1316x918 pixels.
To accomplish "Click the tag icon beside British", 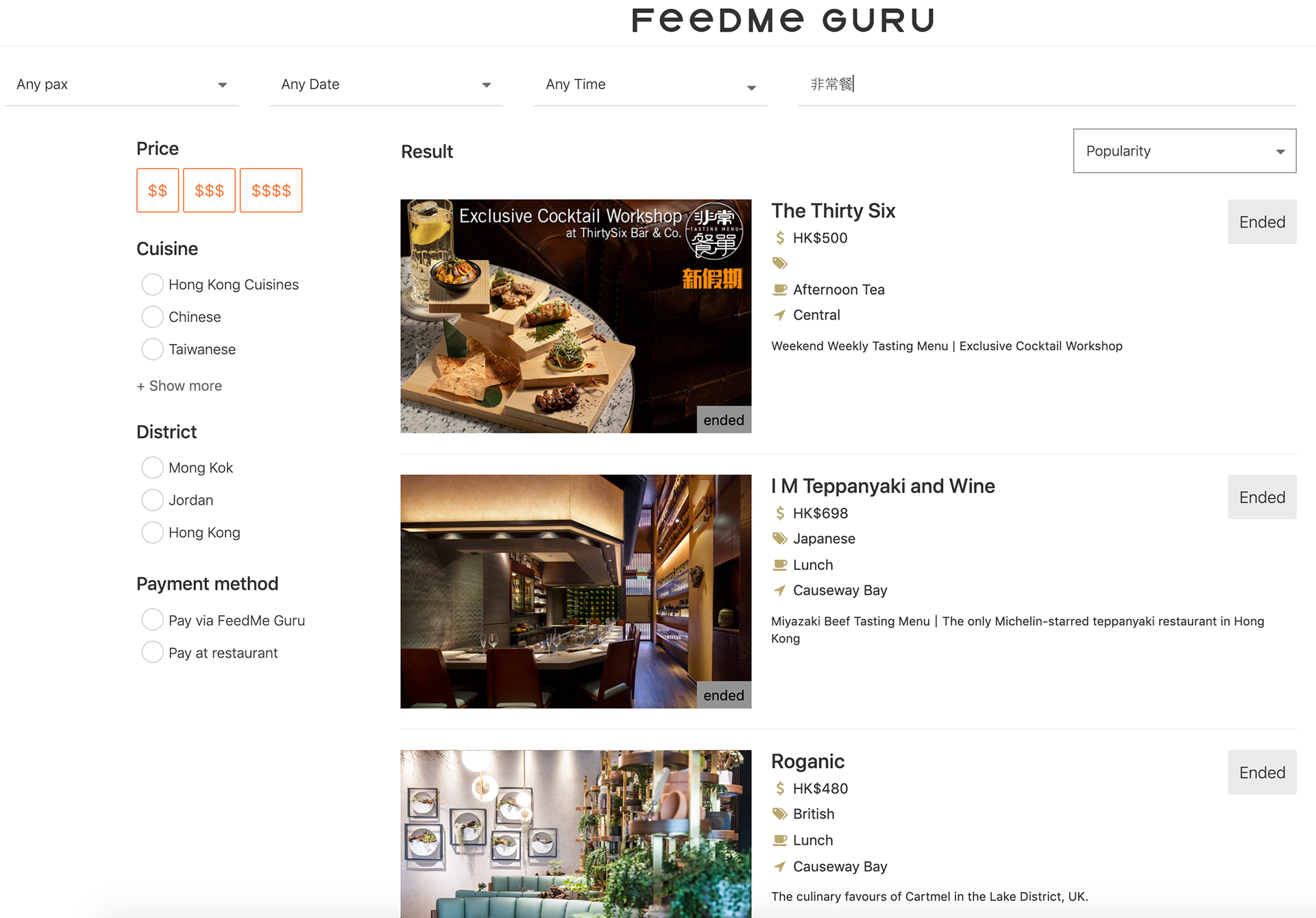I will pyautogui.click(x=780, y=814).
